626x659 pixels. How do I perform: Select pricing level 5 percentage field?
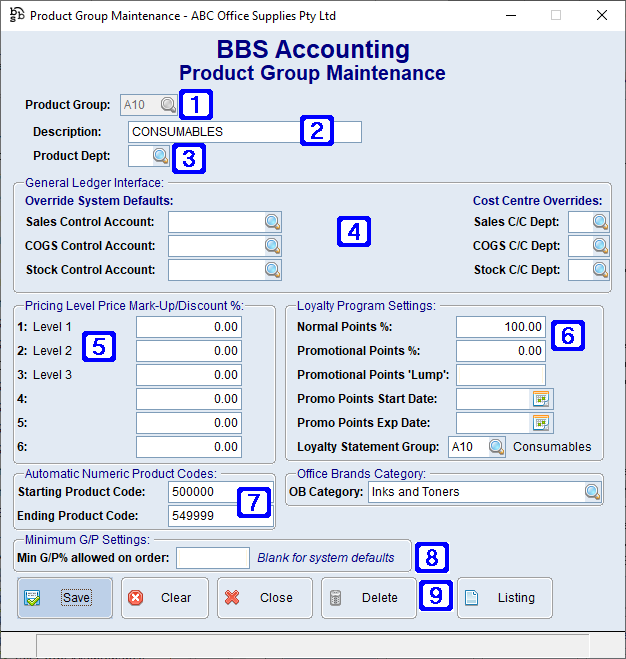point(189,423)
